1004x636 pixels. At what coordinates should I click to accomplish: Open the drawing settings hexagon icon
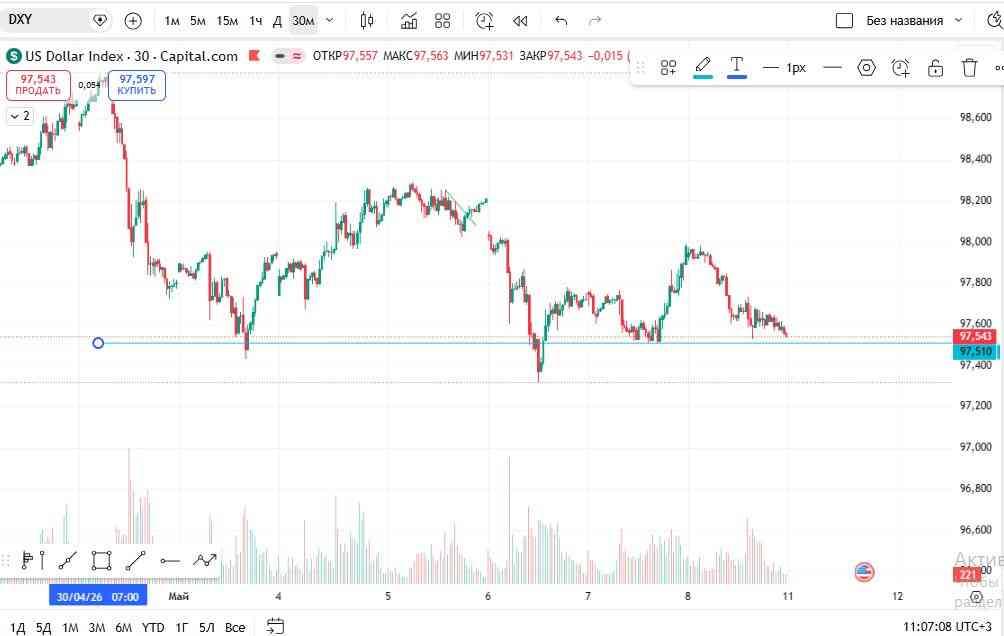866,67
